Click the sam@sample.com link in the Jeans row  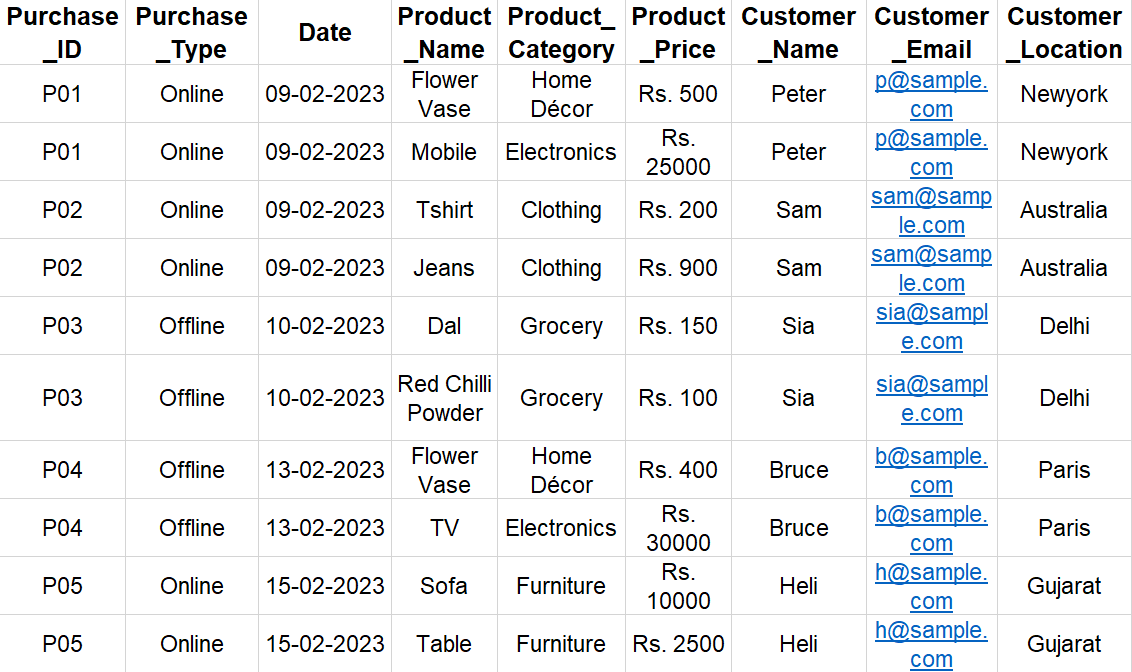(x=931, y=268)
